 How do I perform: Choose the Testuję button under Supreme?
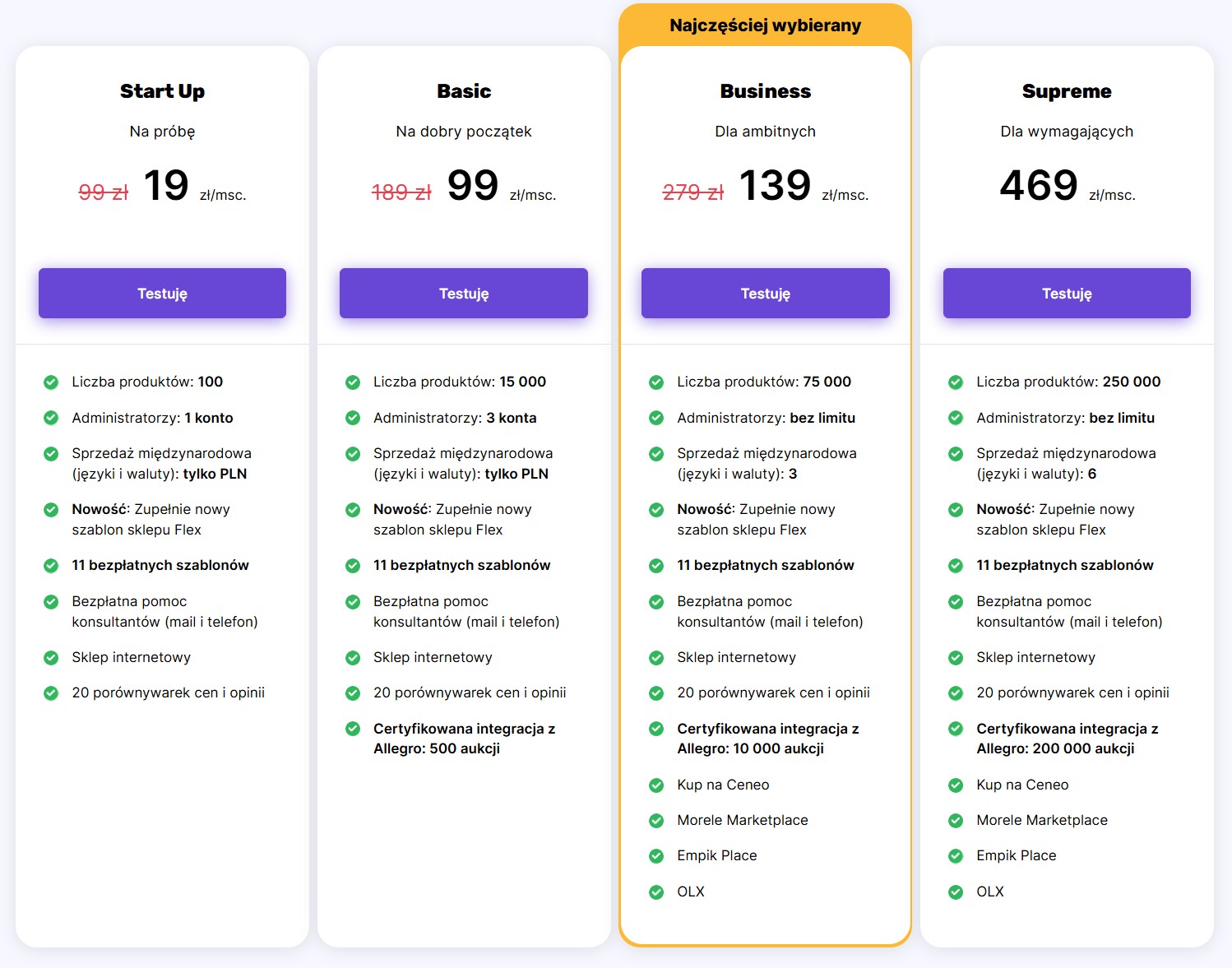(1066, 293)
